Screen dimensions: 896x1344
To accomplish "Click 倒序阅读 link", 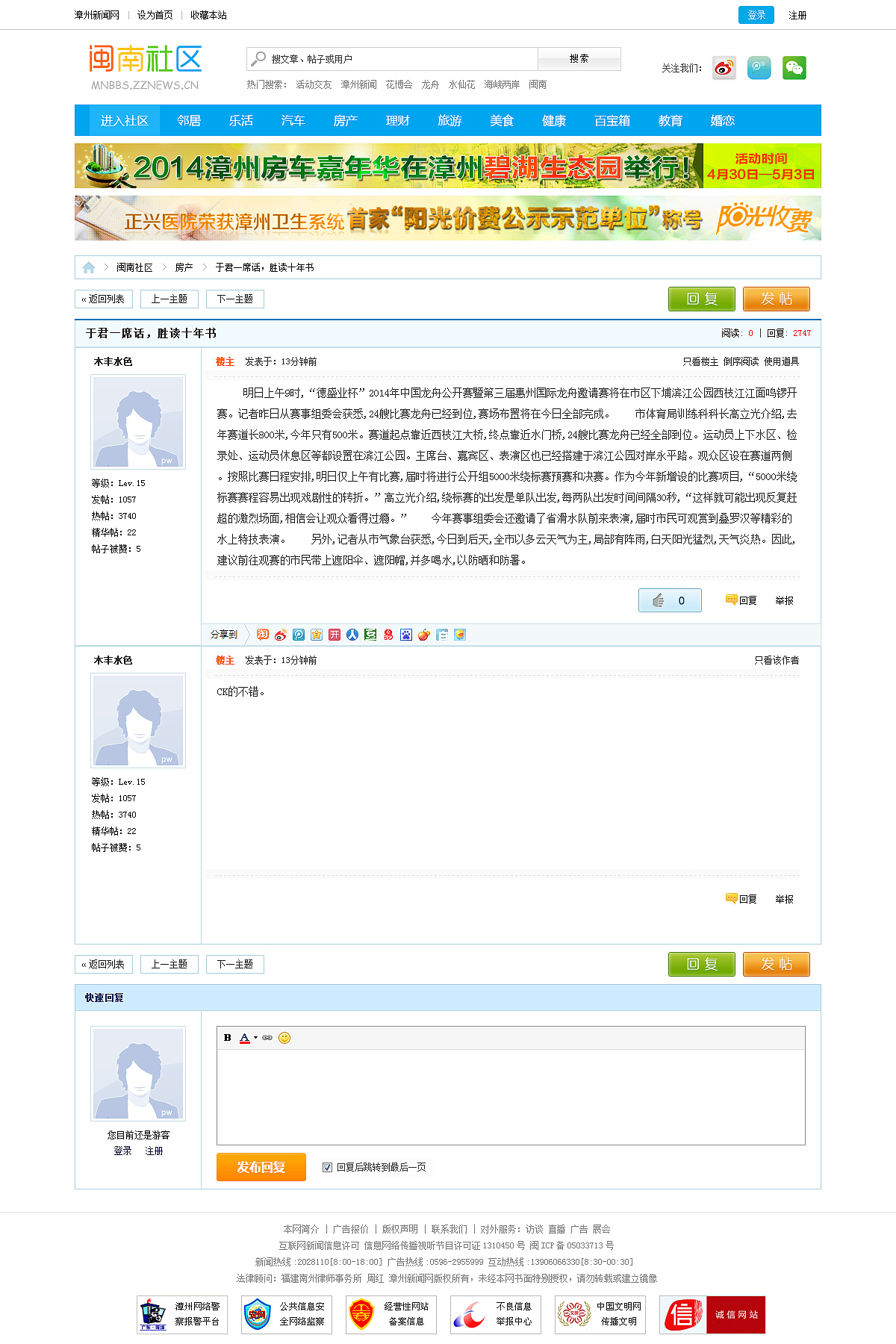I will pyautogui.click(x=741, y=361).
